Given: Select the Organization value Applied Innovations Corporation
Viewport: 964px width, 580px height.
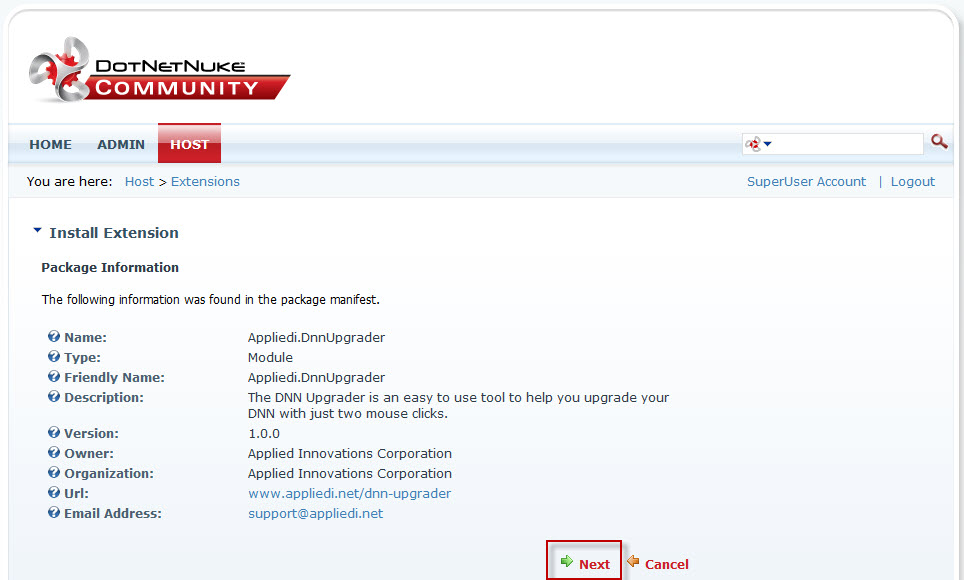Looking at the screenshot, I should [x=350, y=474].
